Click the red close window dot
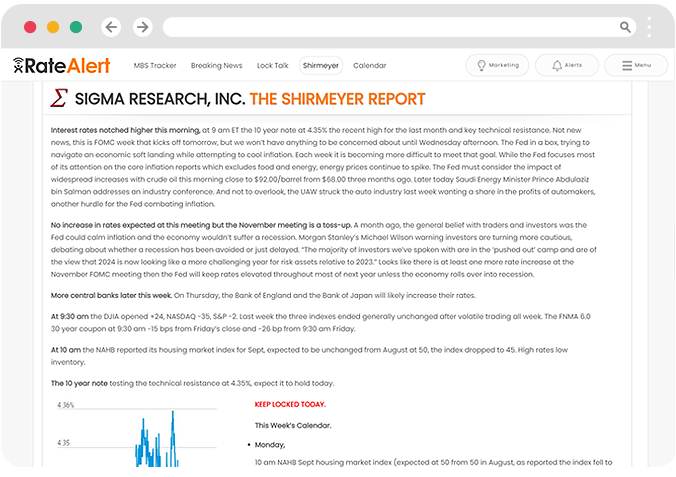The width and height of the screenshot is (676, 477). (30, 27)
